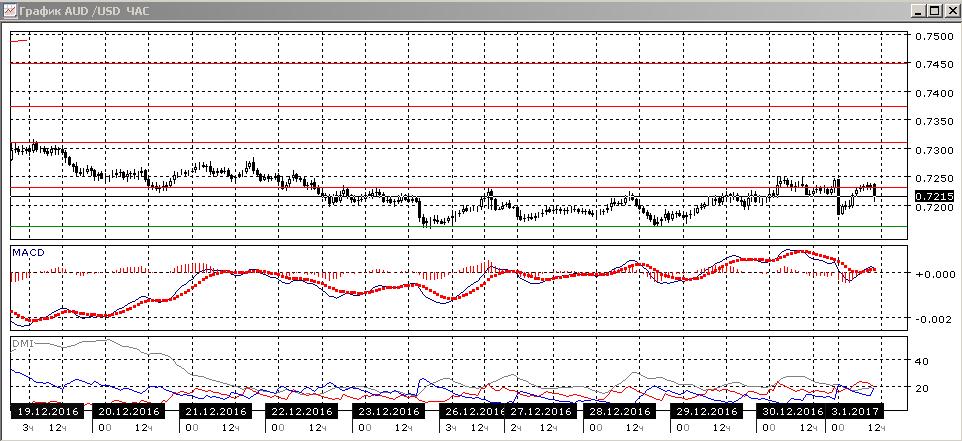This screenshot has height=441, width=962.
Task: Click the 0.7450 price axis label
Action: click(933, 65)
